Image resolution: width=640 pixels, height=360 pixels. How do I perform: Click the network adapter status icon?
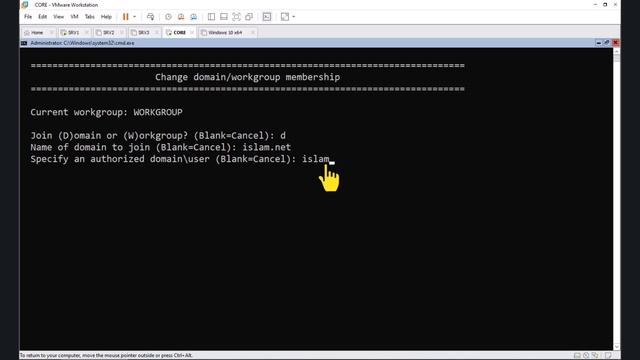(x=595, y=356)
